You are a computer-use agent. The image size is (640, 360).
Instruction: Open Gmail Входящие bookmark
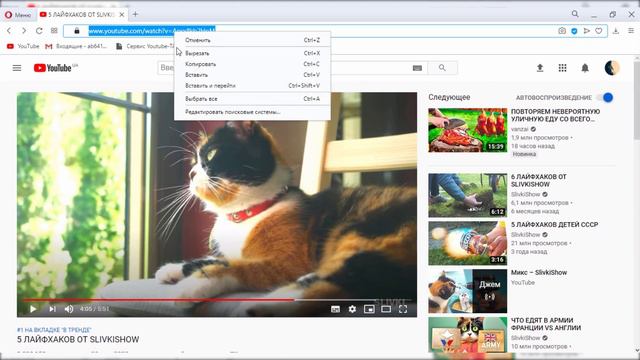coord(76,46)
